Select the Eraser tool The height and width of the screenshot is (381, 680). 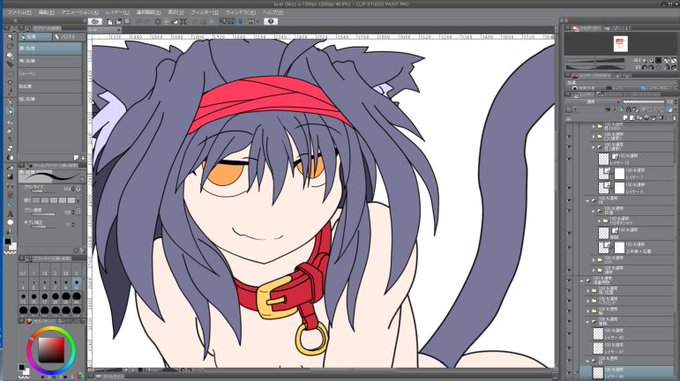tap(10, 149)
